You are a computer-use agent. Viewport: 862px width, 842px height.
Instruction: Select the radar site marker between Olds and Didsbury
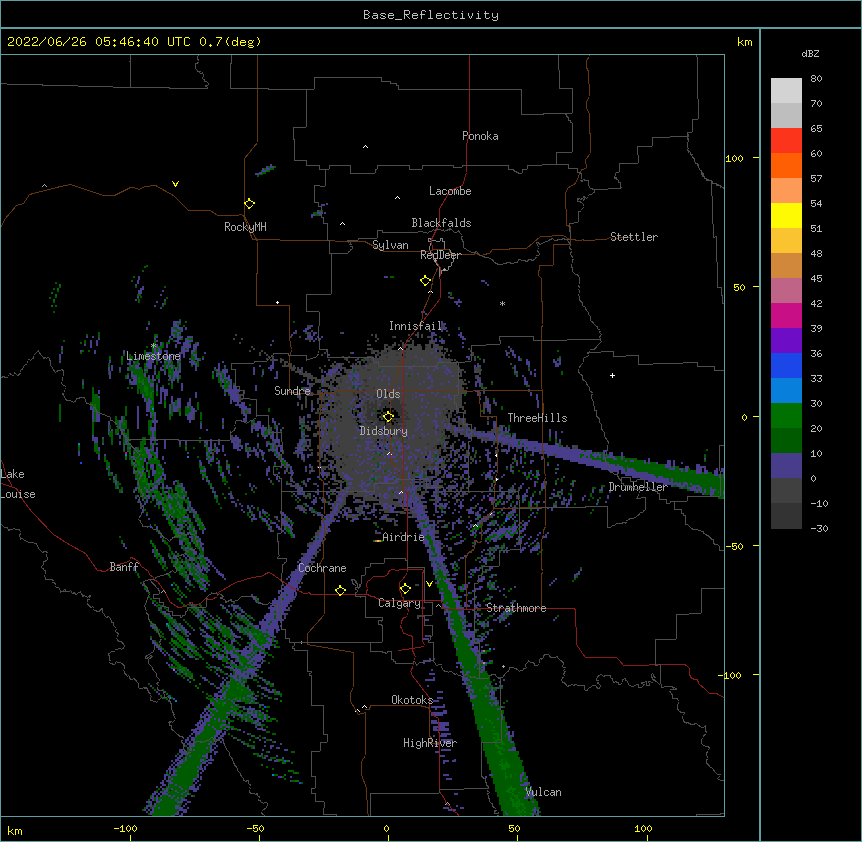pos(389,416)
